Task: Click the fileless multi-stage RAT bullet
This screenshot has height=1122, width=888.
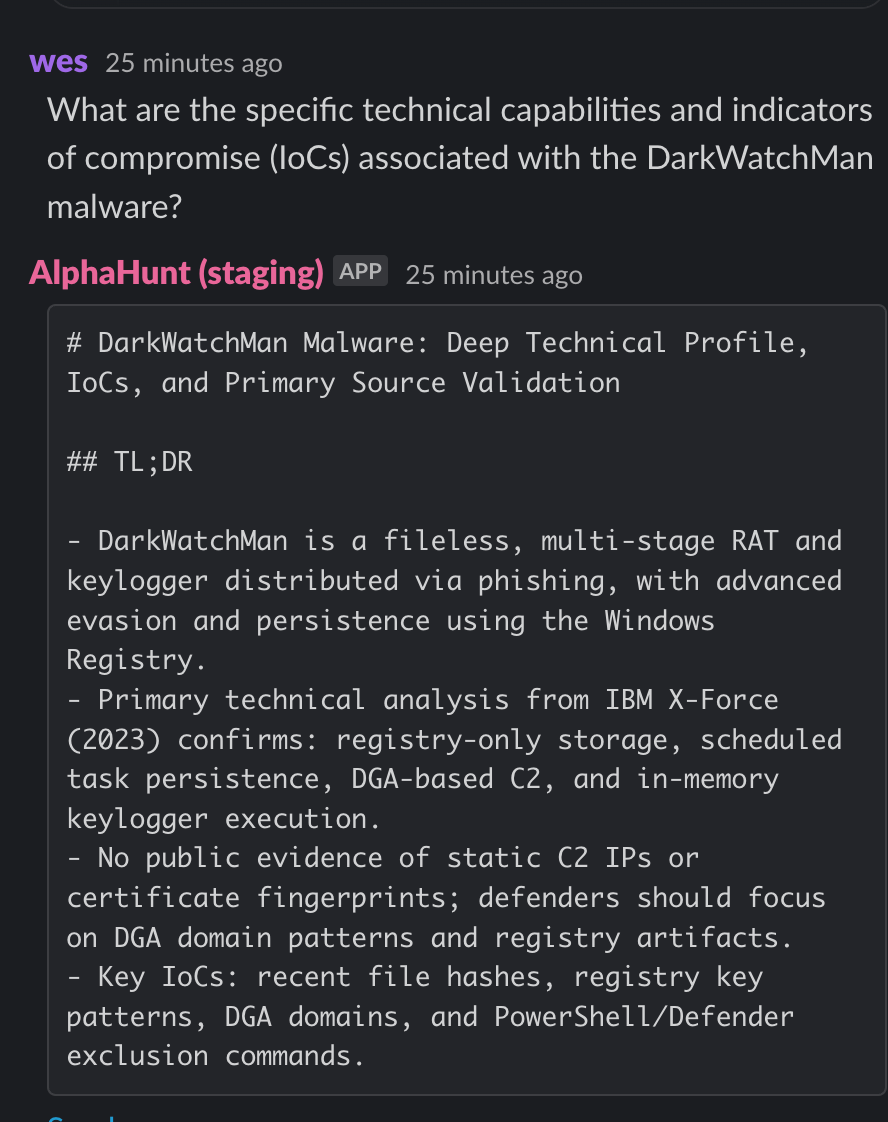Action: (x=454, y=600)
